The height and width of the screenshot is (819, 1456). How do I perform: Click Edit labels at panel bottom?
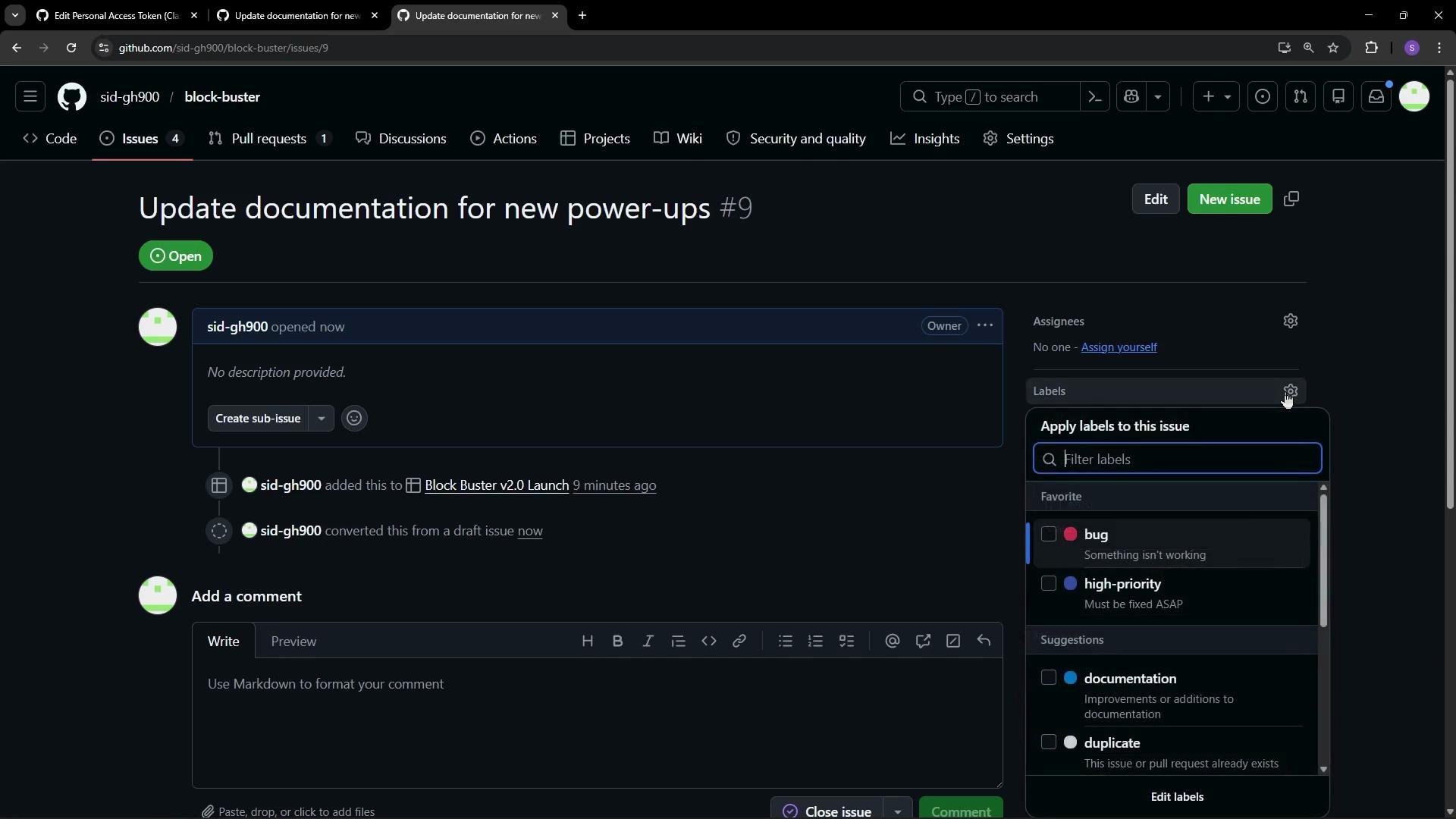[x=1177, y=797]
